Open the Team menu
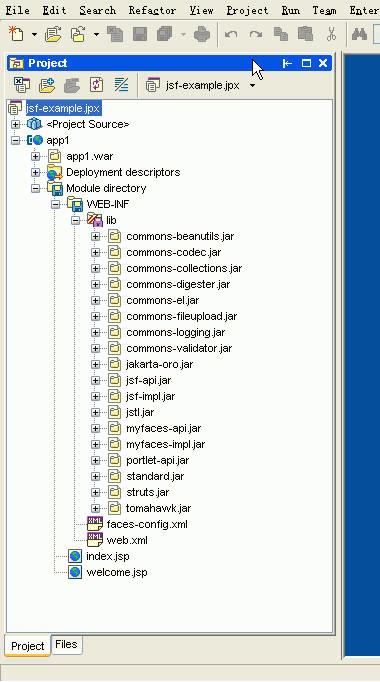This screenshot has width=380, height=682. tap(324, 10)
